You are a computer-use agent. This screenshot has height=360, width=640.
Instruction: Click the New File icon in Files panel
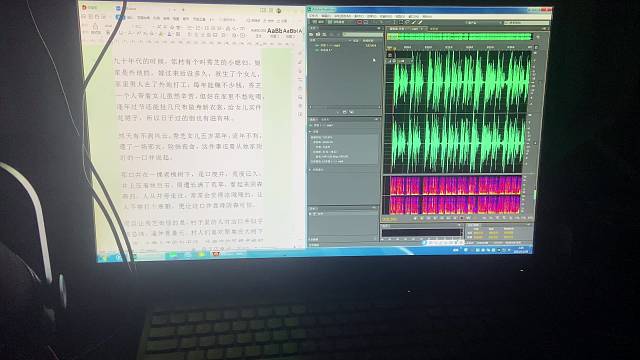324,35
